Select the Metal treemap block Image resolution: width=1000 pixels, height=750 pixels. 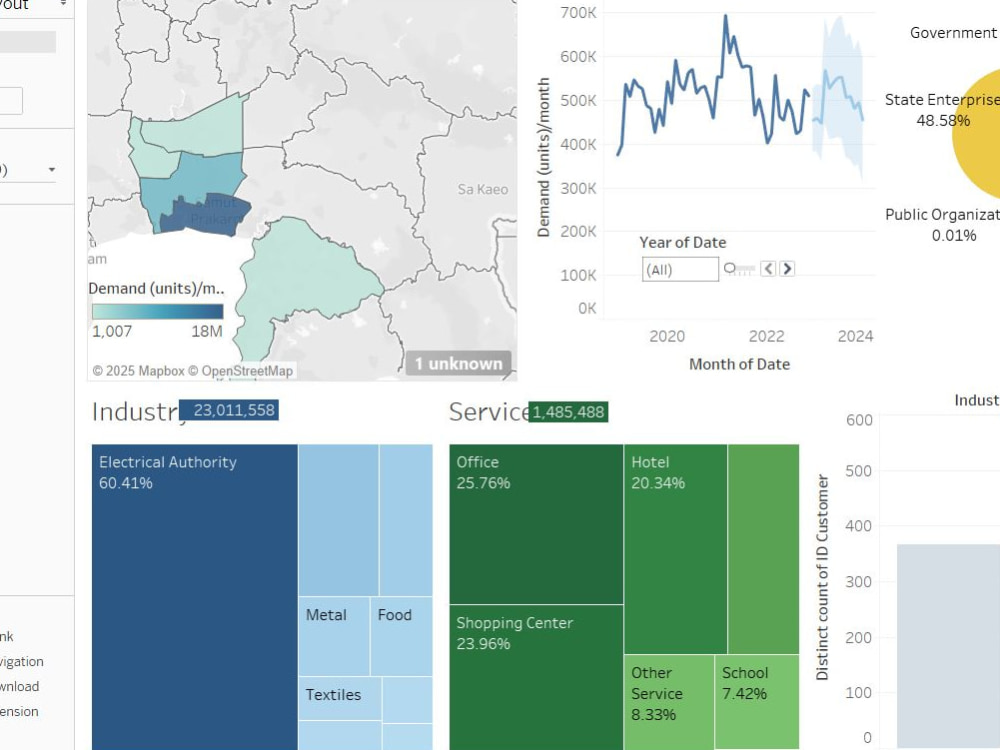(334, 636)
